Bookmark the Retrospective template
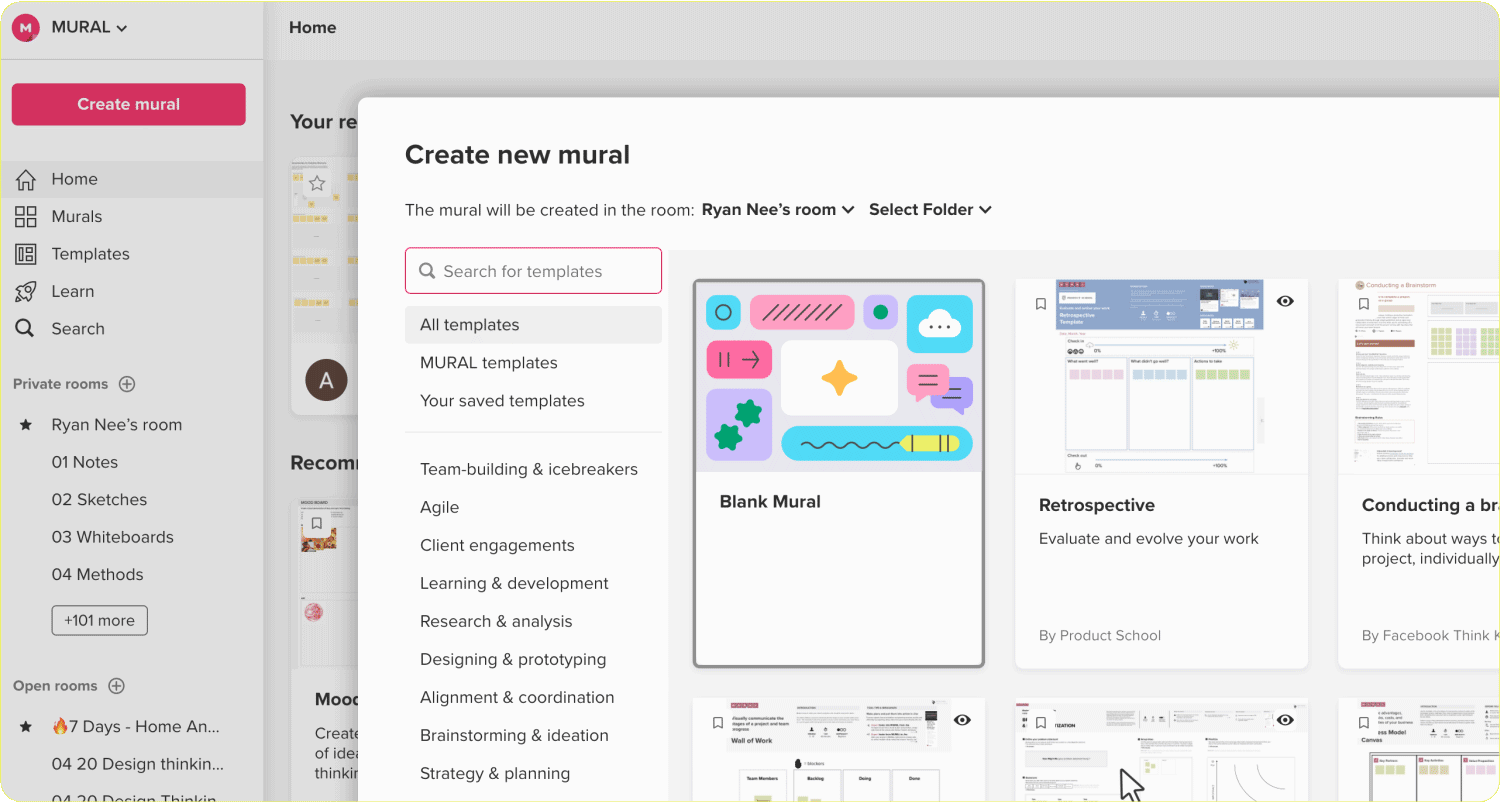Image resolution: width=1500 pixels, height=803 pixels. (x=1041, y=304)
